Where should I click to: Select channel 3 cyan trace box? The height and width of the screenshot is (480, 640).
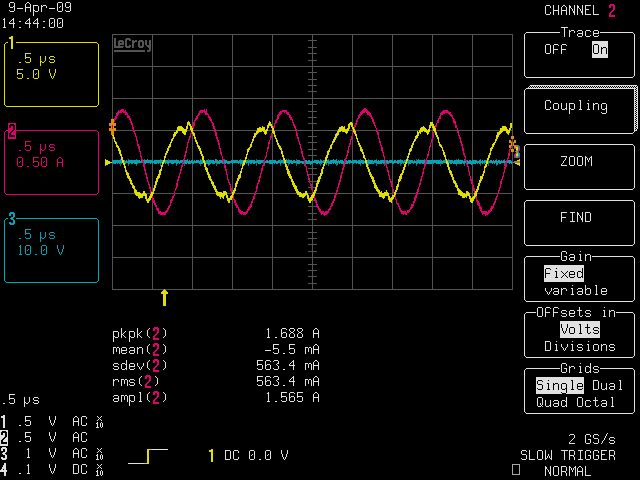click(x=51, y=250)
